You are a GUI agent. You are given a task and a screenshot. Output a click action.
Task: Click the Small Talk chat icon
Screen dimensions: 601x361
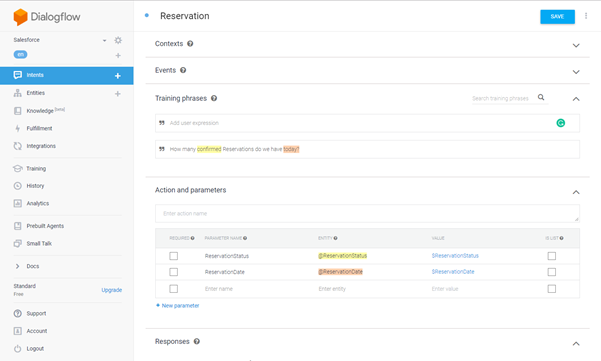coord(18,243)
